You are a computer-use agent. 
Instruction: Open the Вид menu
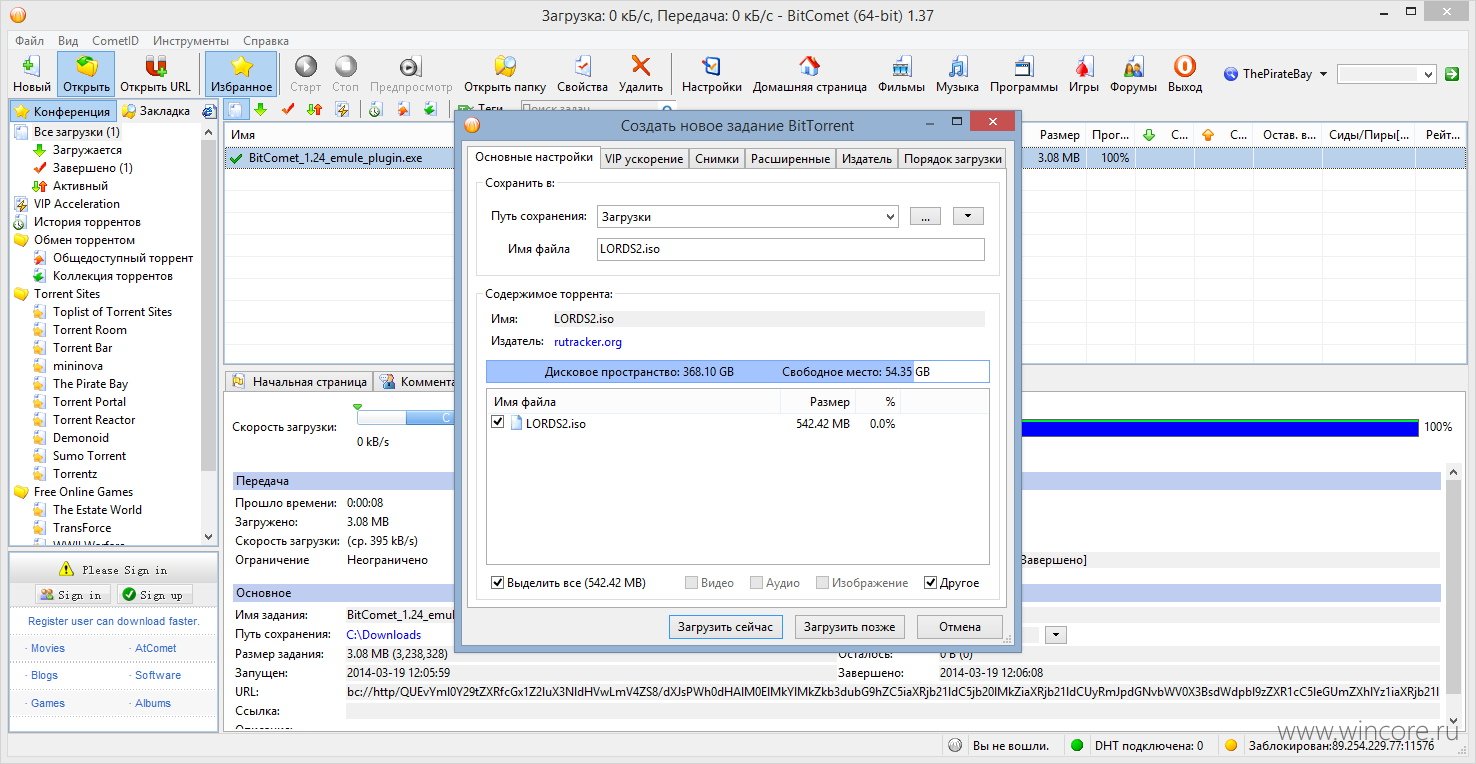pyautogui.click(x=68, y=41)
